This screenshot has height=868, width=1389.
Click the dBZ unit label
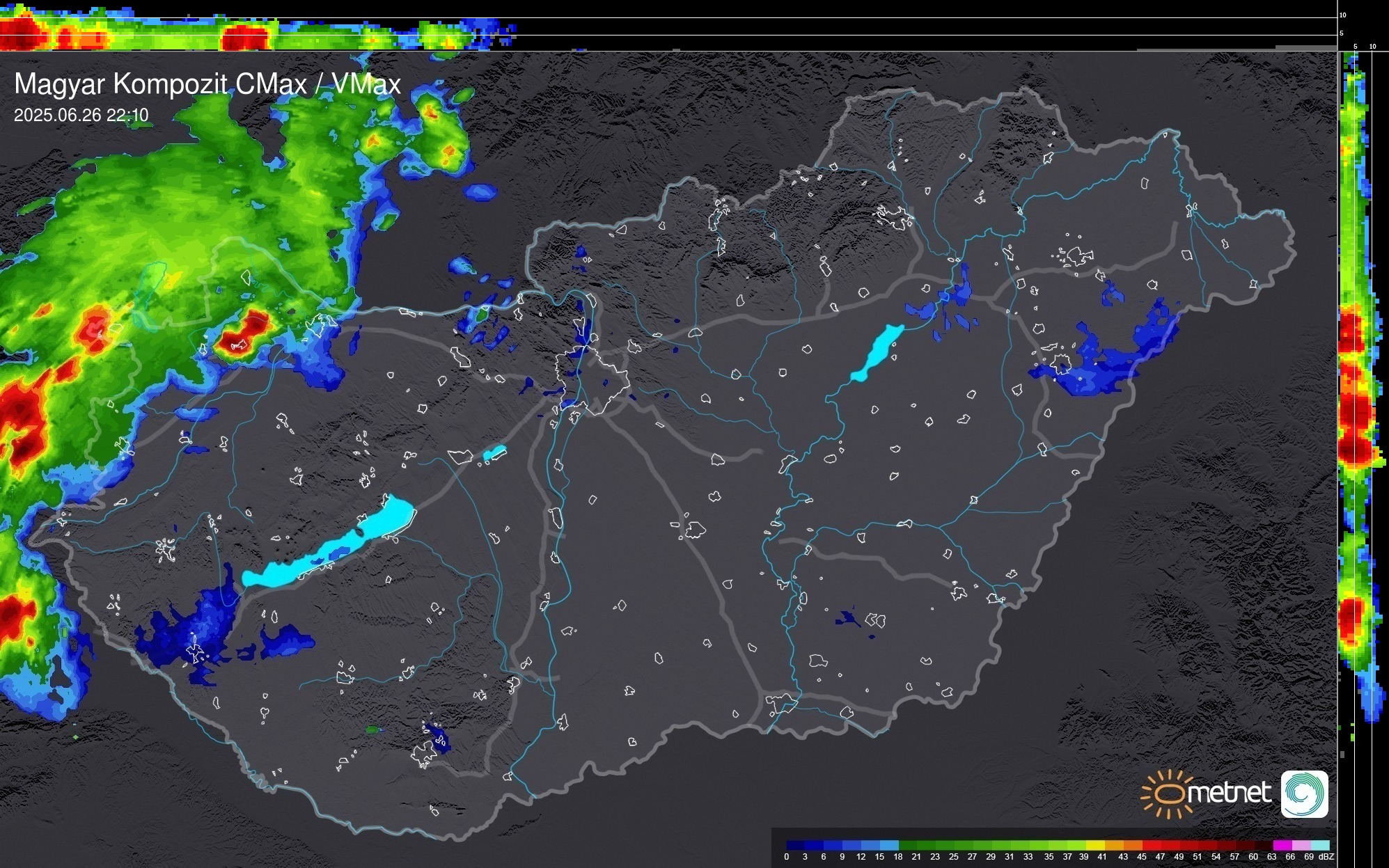pos(1326,857)
